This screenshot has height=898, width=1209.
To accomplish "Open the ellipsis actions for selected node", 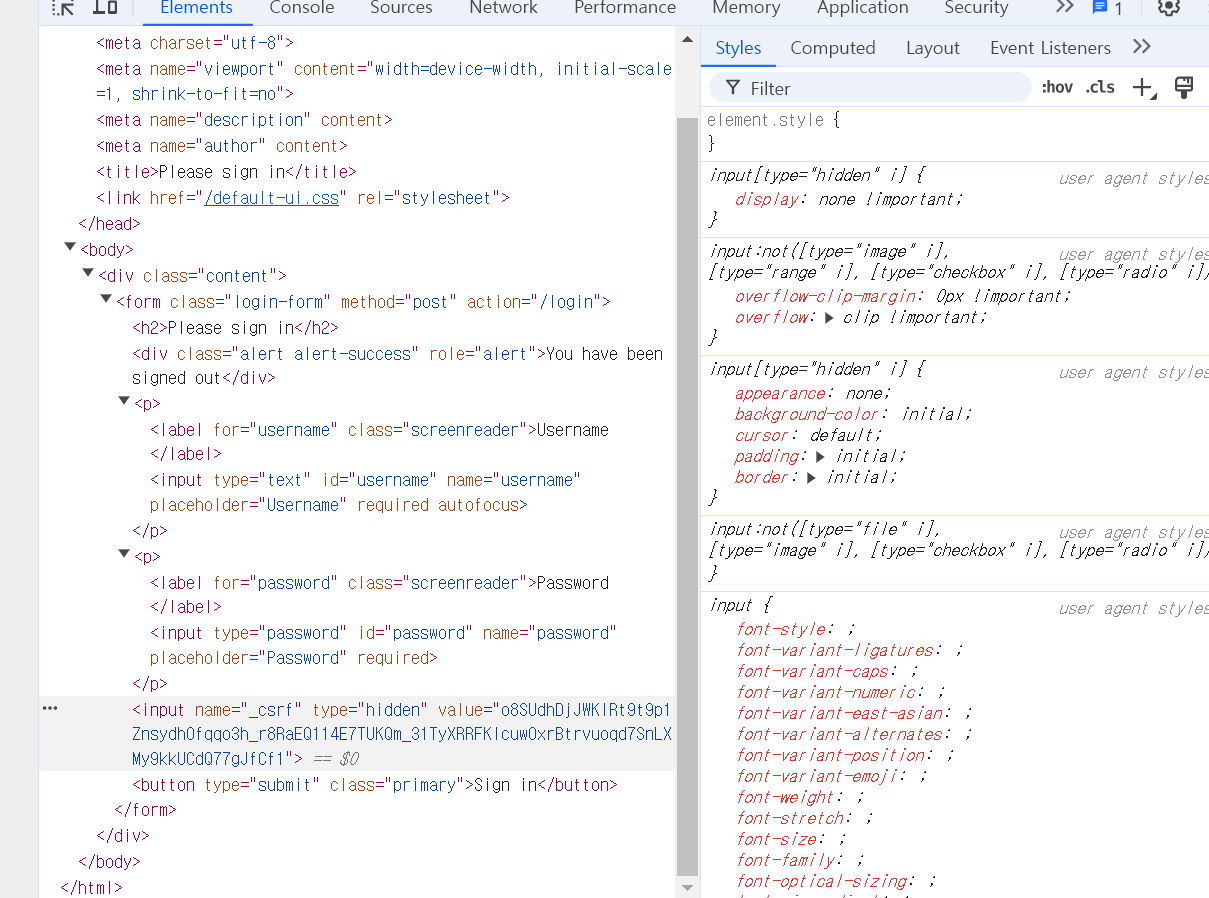I will pos(50,708).
